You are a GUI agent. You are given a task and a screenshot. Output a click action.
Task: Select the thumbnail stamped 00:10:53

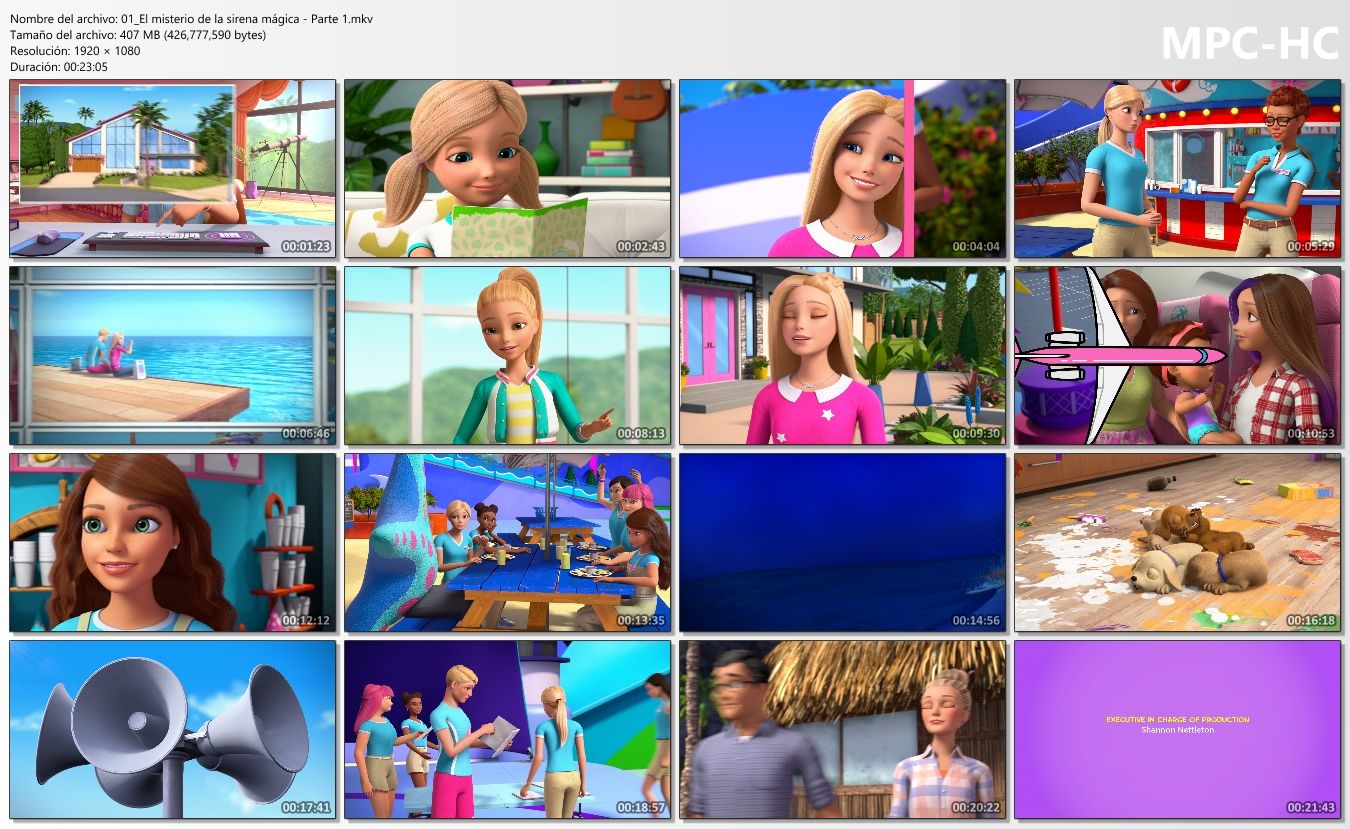(1178, 356)
